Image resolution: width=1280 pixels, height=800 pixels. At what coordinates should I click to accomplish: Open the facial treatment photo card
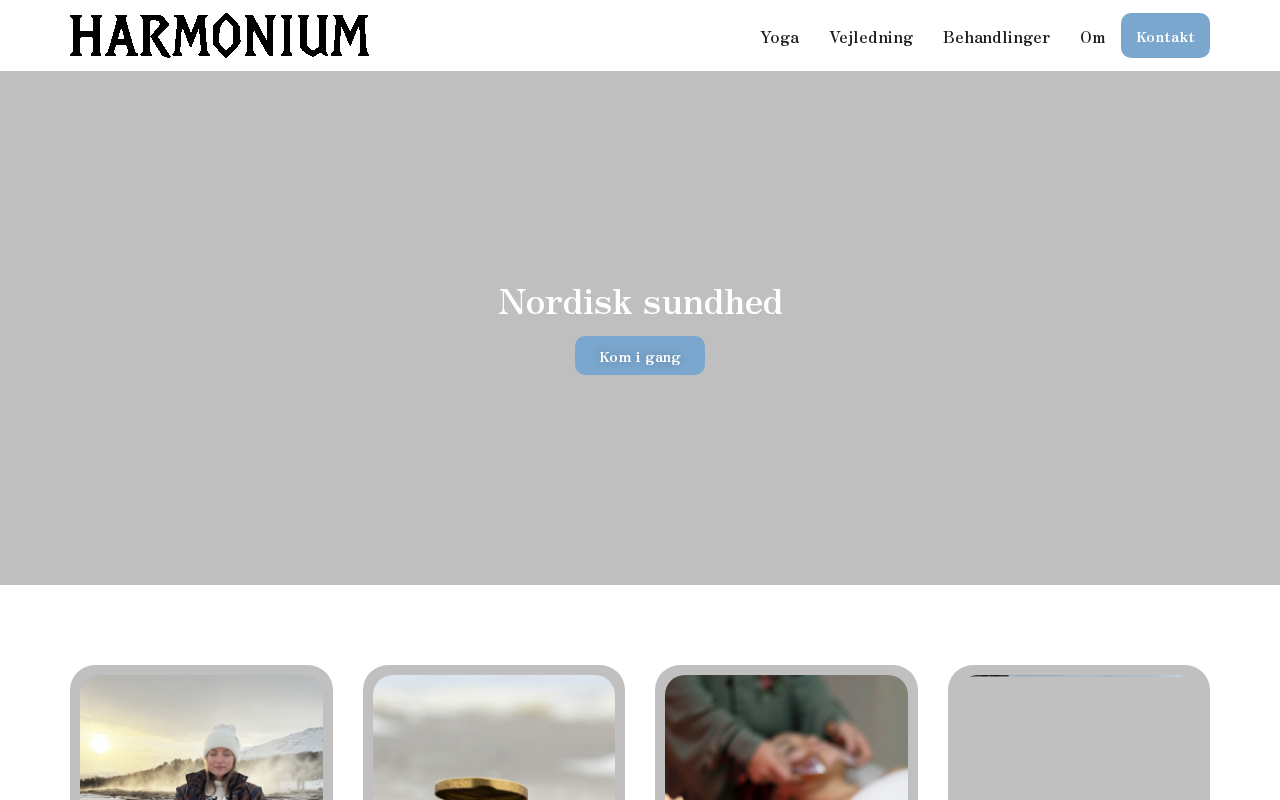(x=786, y=738)
